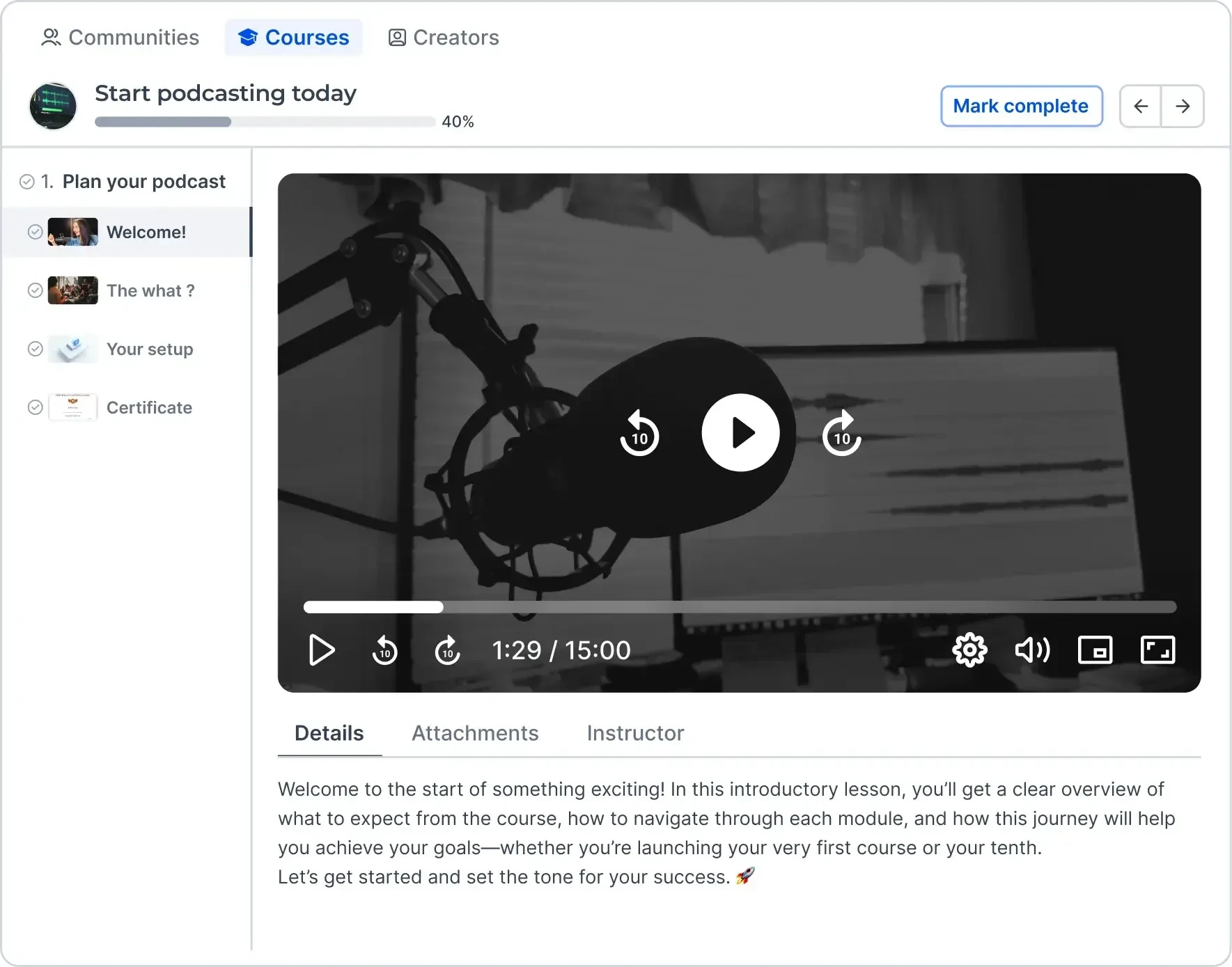Mute the video volume

pos(1032,650)
